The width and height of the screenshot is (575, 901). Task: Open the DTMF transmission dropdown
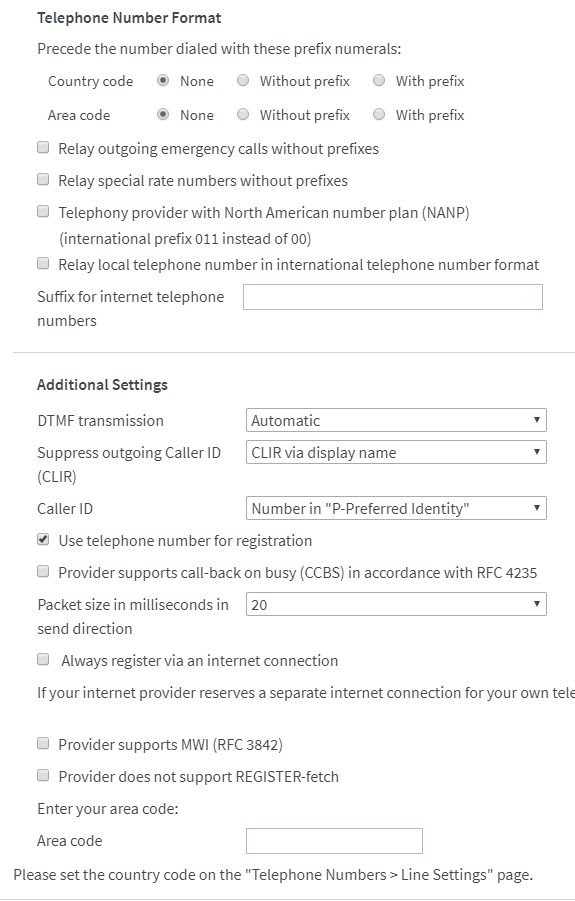[396, 420]
